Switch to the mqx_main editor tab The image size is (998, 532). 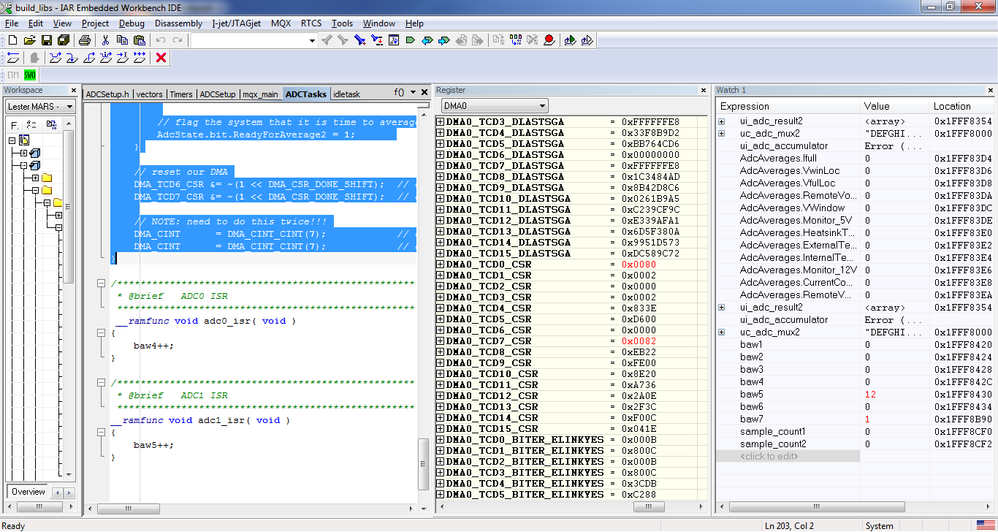pyautogui.click(x=261, y=93)
